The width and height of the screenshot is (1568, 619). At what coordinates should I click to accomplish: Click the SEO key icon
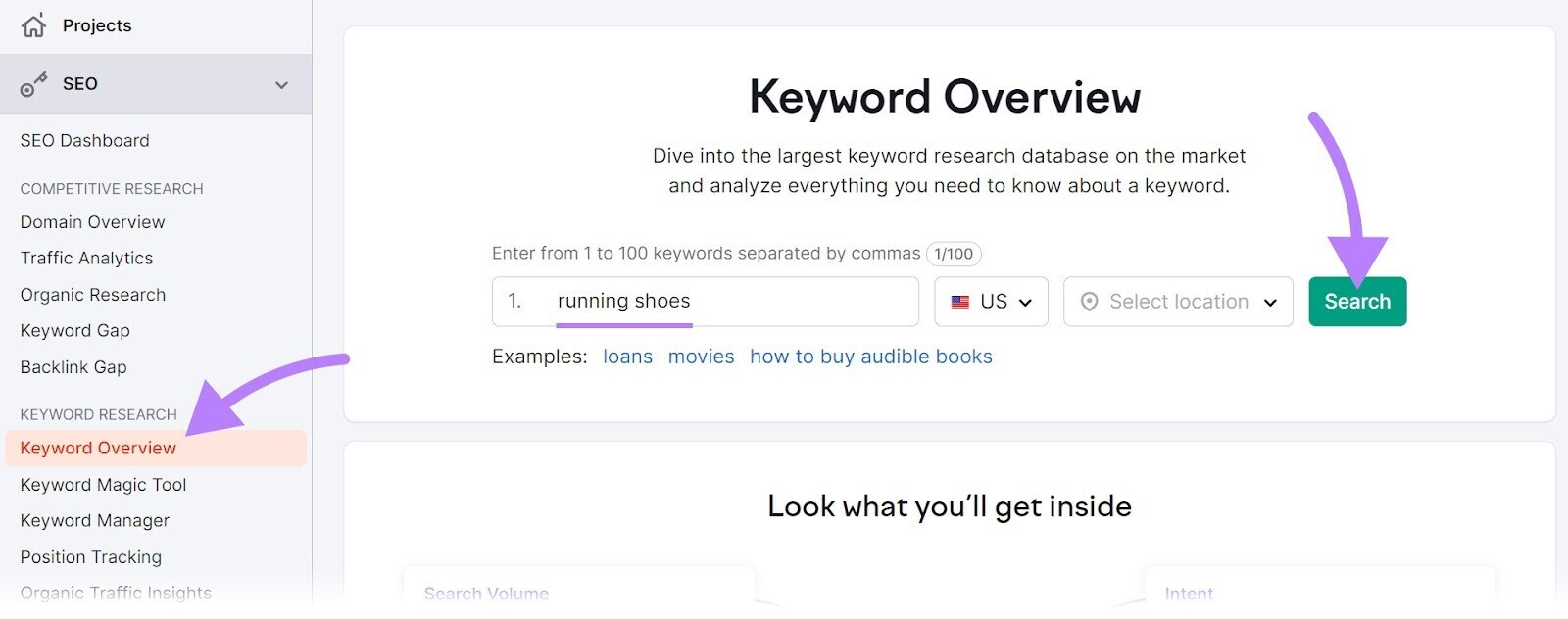coord(33,85)
